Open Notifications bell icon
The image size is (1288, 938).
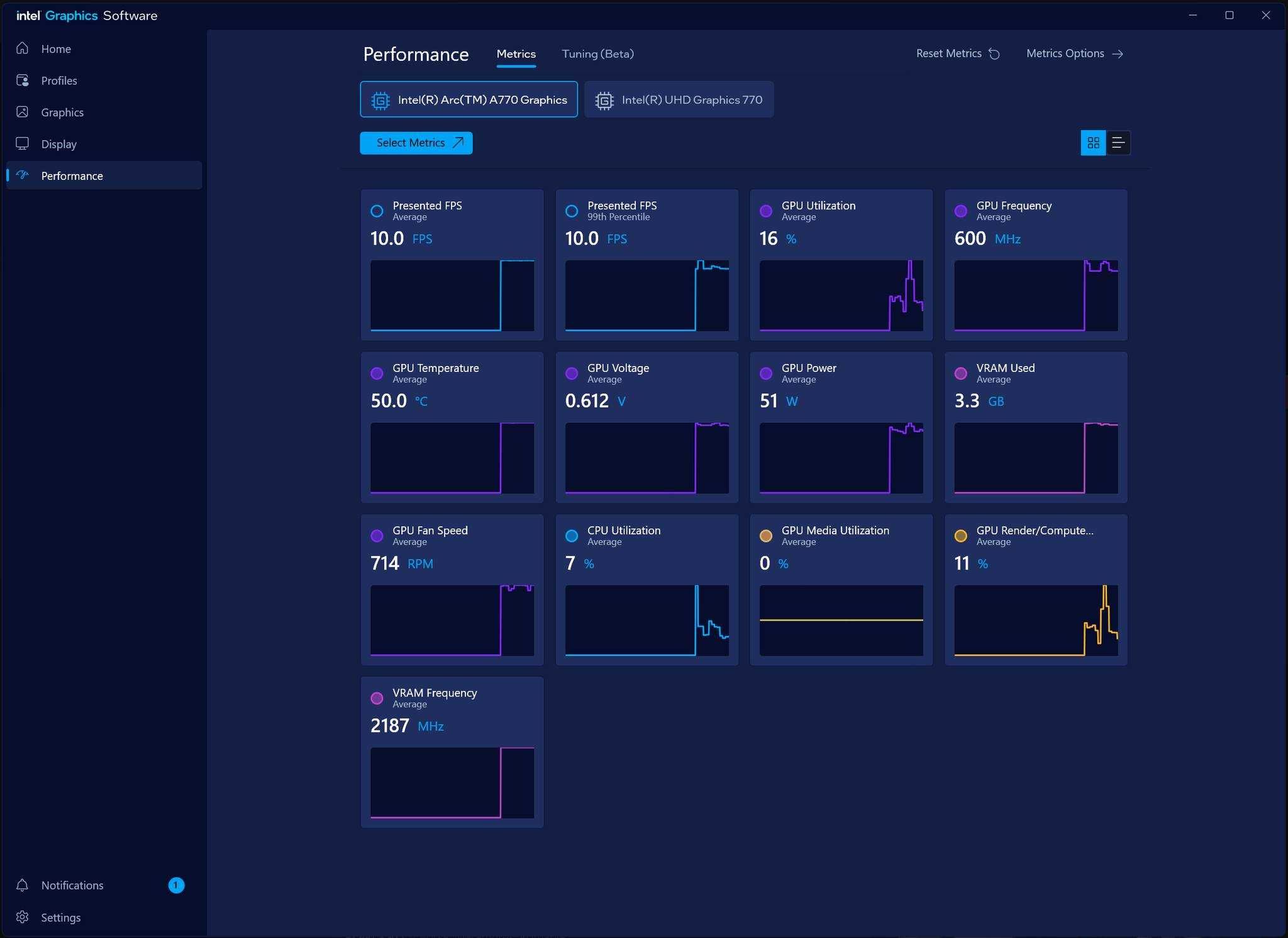23,885
